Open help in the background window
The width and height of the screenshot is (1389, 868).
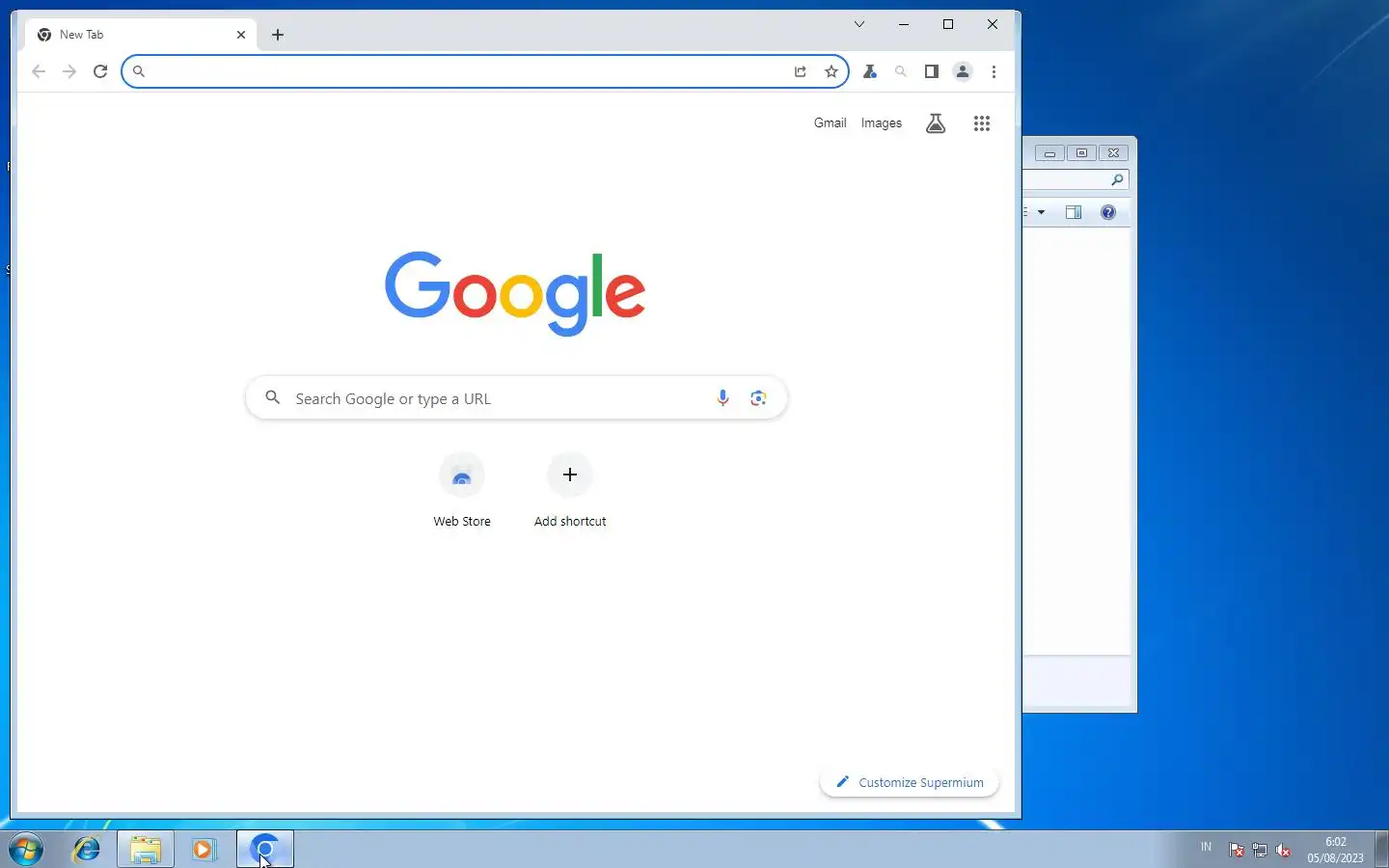click(x=1108, y=212)
